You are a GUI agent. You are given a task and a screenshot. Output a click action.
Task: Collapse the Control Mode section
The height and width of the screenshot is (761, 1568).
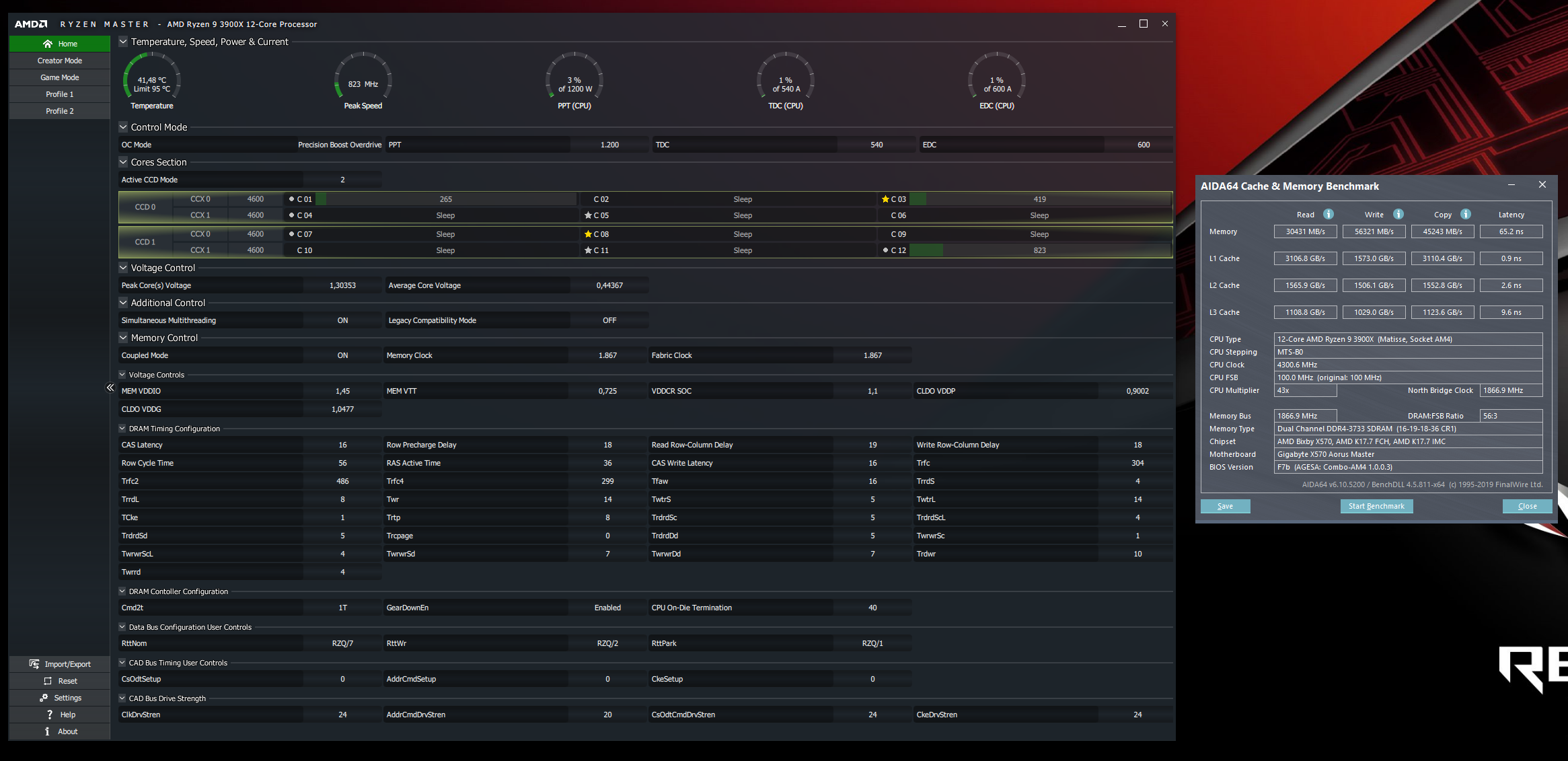click(x=123, y=127)
